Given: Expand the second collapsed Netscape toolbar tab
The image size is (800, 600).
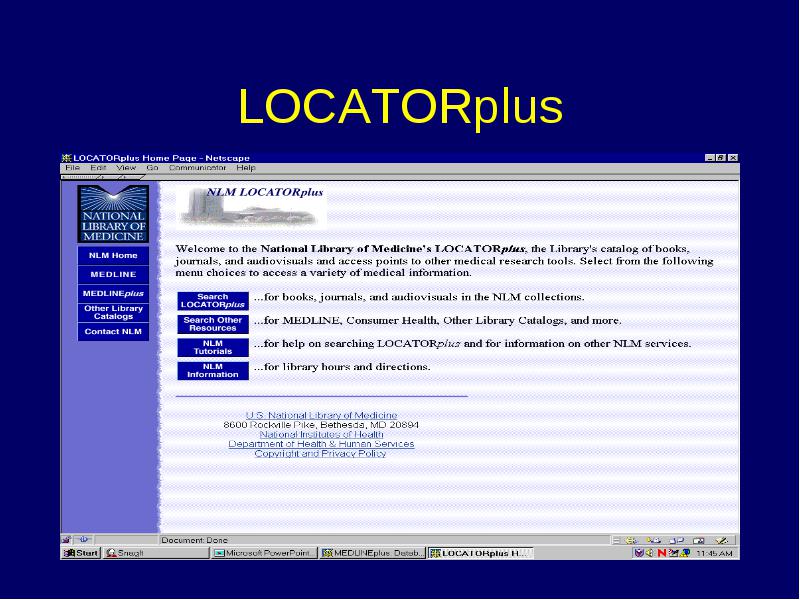Looking at the screenshot, I should click(x=111, y=177).
